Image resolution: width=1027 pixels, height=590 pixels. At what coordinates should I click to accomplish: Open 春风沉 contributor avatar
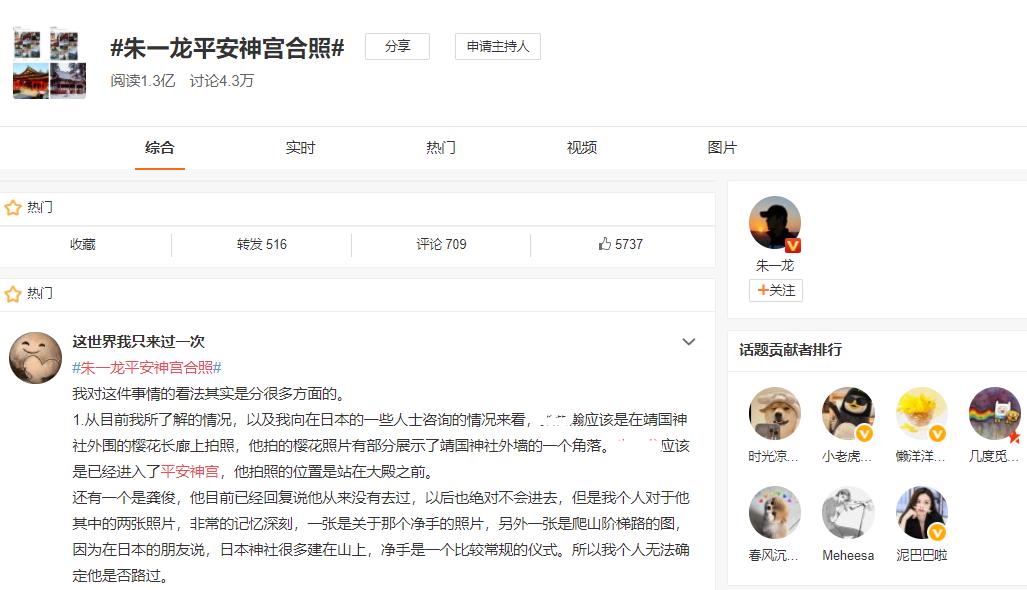pyautogui.click(x=775, y=513)
